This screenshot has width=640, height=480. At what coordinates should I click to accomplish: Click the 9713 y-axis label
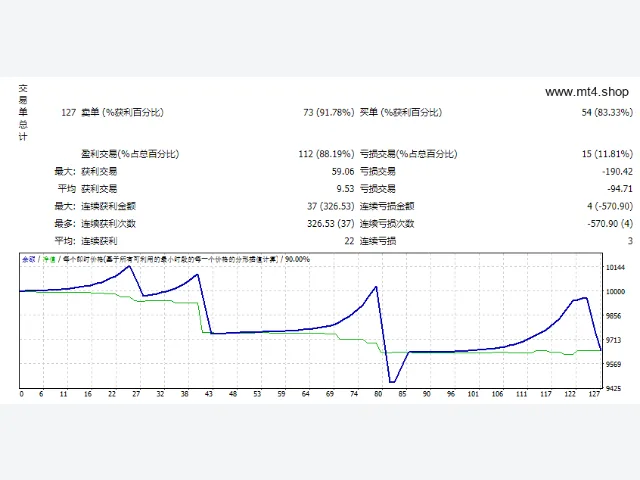[613, 340]
